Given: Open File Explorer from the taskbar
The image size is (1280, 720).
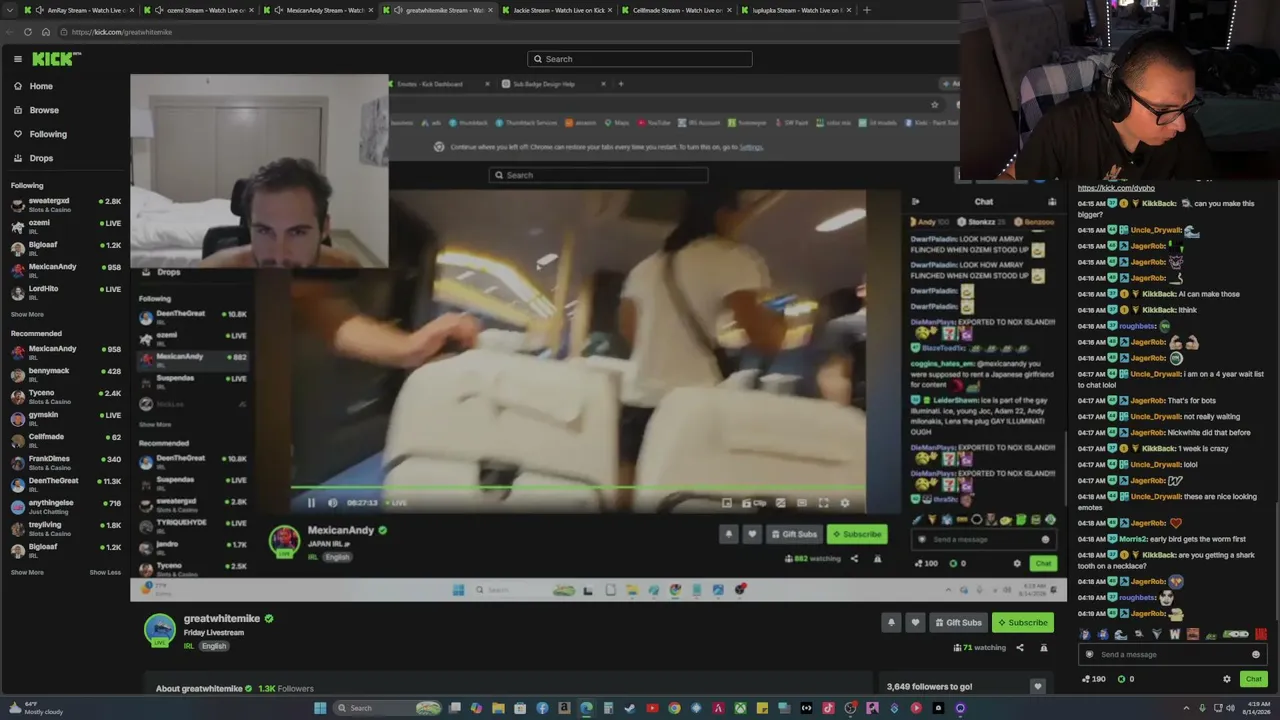Looking at the screenshot, I should 498,708.
